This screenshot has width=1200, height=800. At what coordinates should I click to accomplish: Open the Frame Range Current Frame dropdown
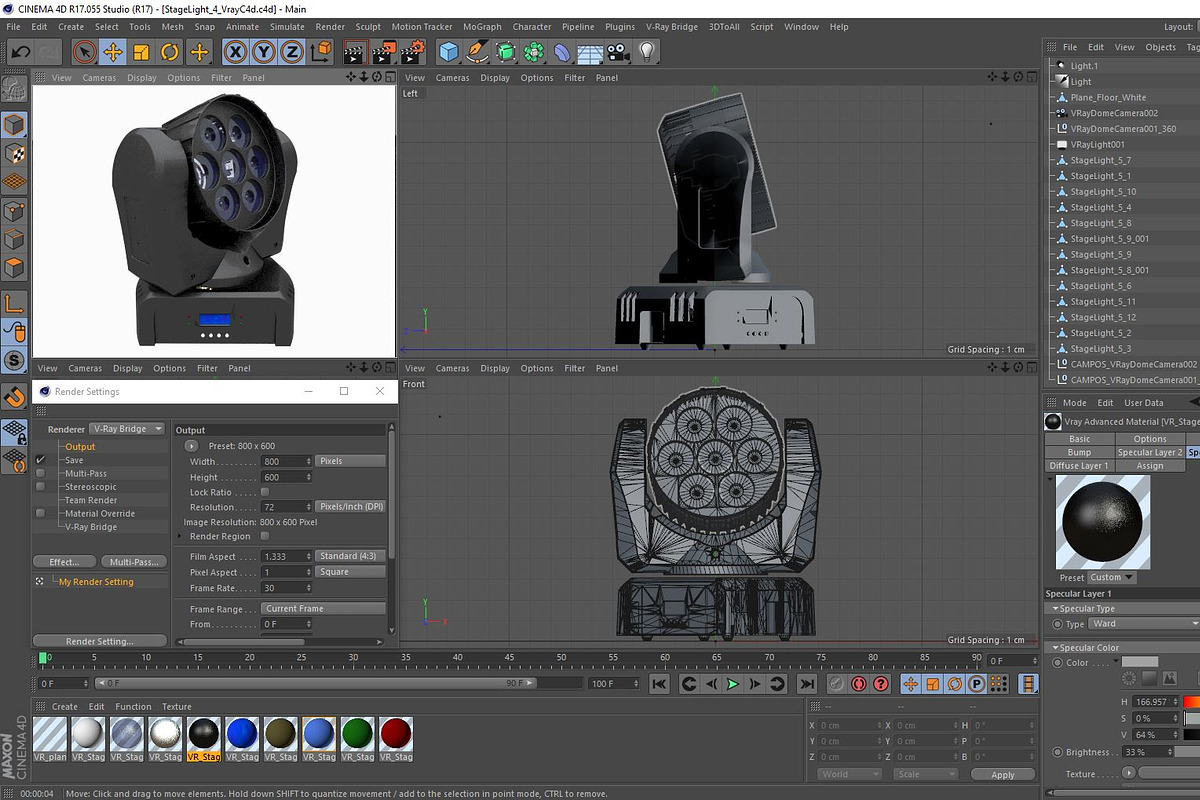[324, 608]
